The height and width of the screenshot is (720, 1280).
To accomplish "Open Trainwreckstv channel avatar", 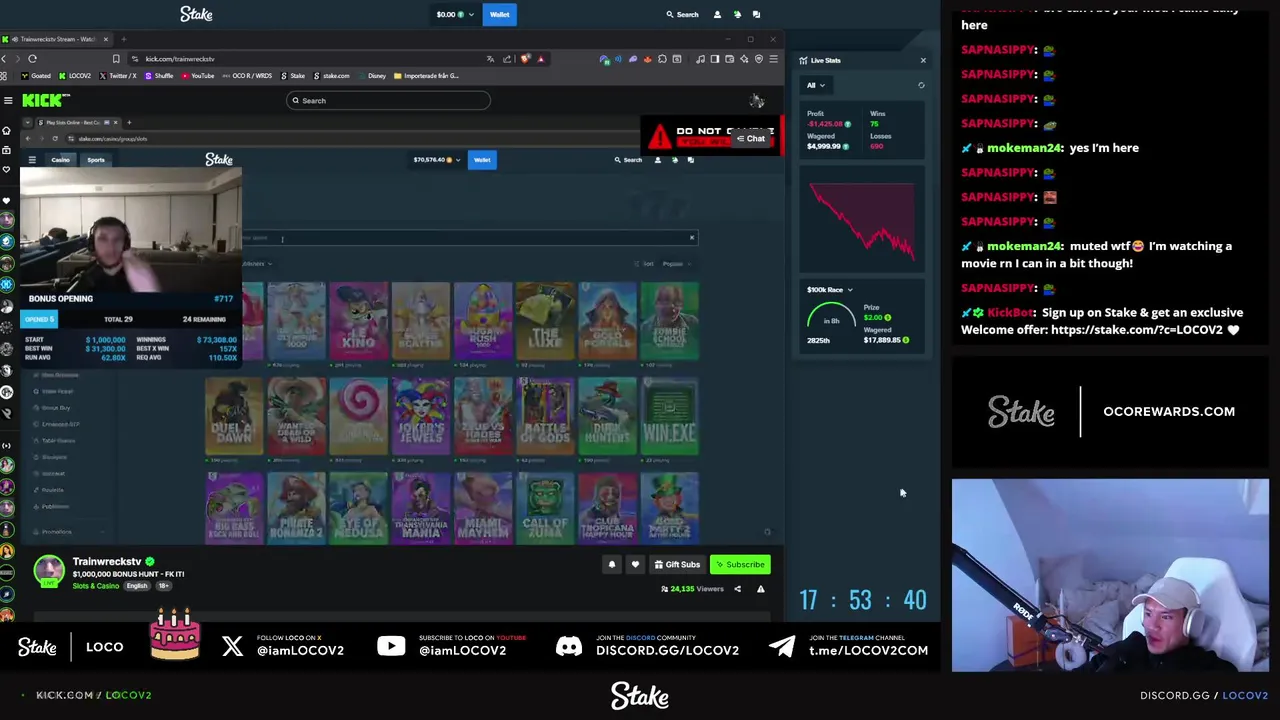I will click(49, 571).
